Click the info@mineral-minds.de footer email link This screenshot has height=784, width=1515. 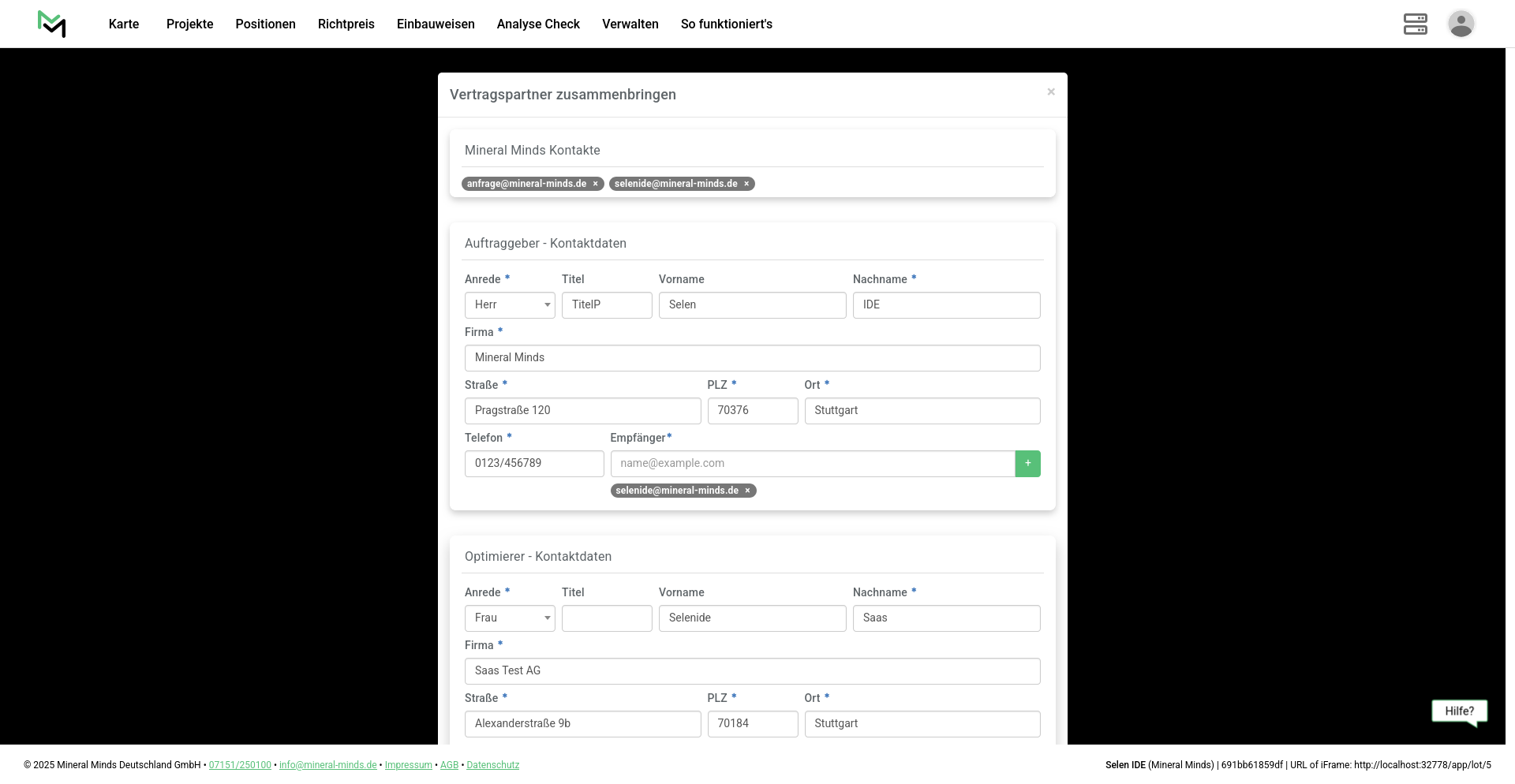click(327, 765)
